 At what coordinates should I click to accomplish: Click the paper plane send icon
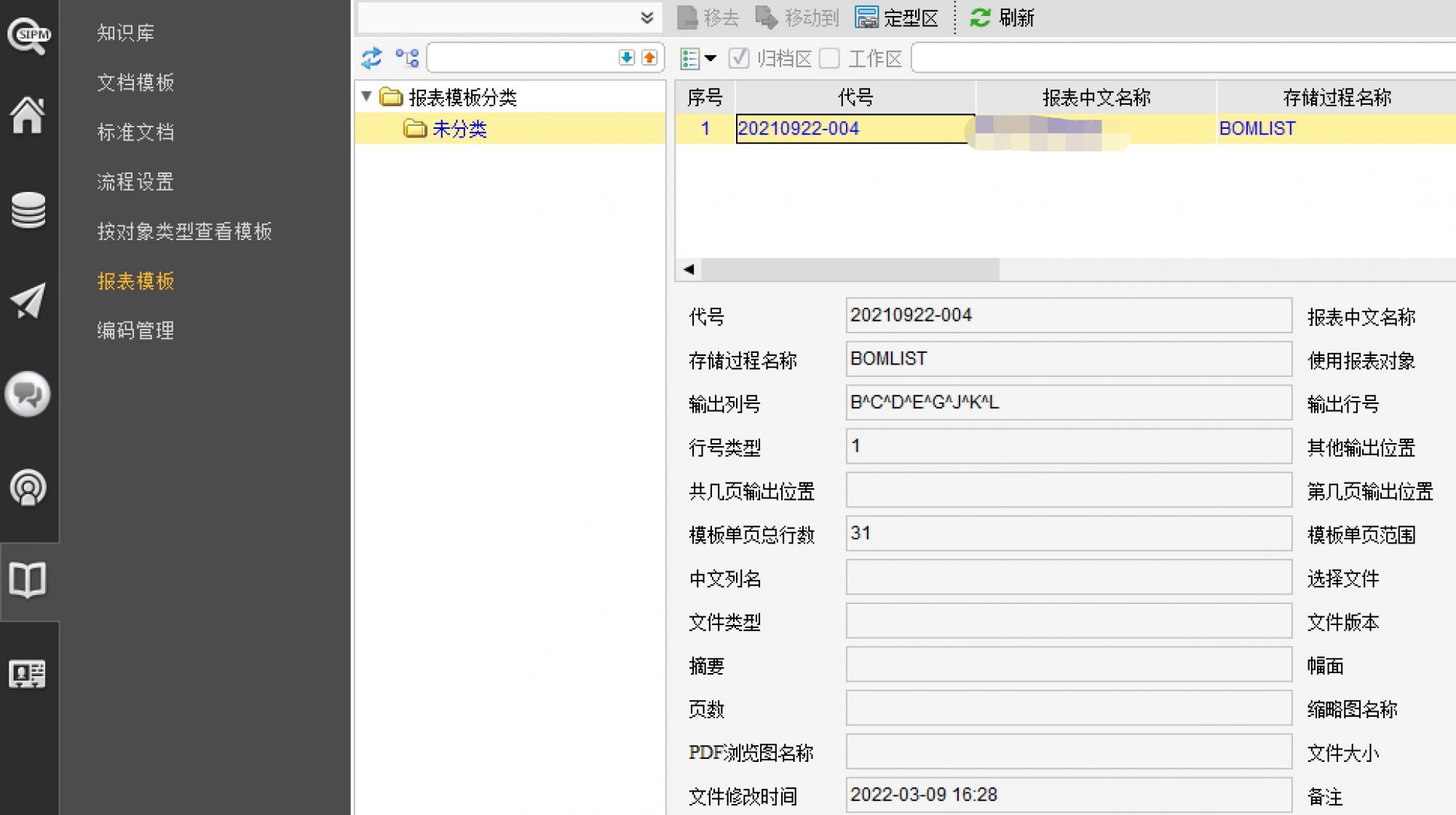[x=28, y=301]
